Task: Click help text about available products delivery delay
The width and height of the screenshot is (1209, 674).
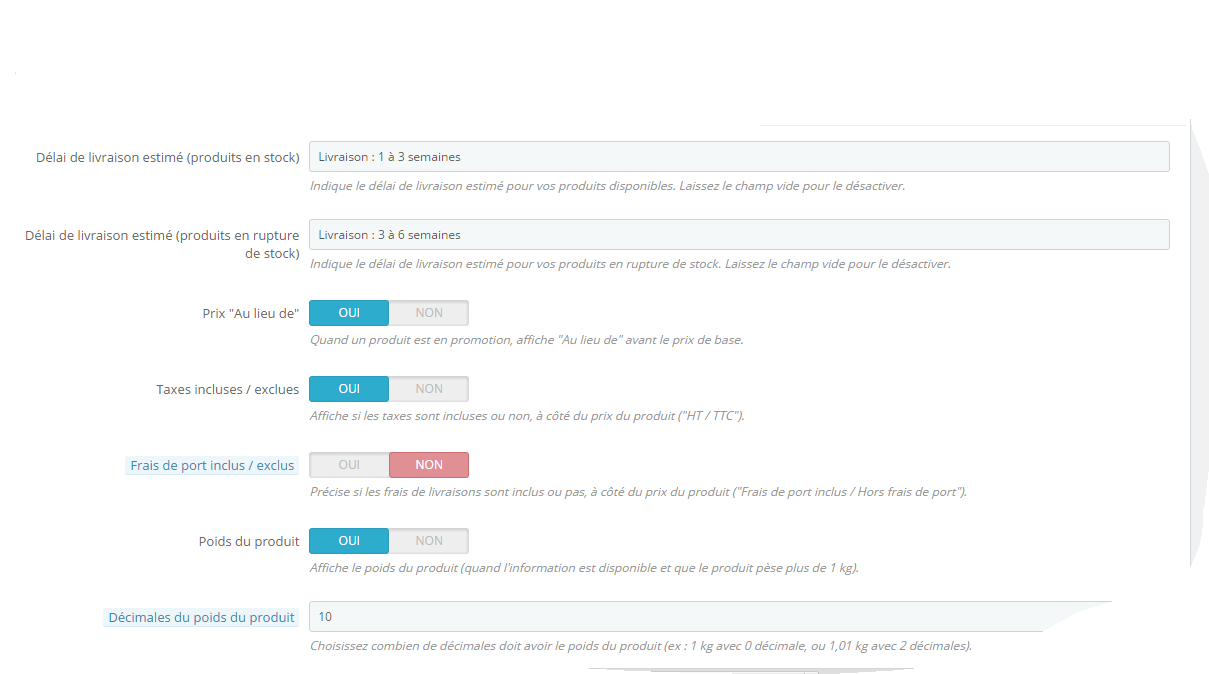Action: click(x=607, y=187)
